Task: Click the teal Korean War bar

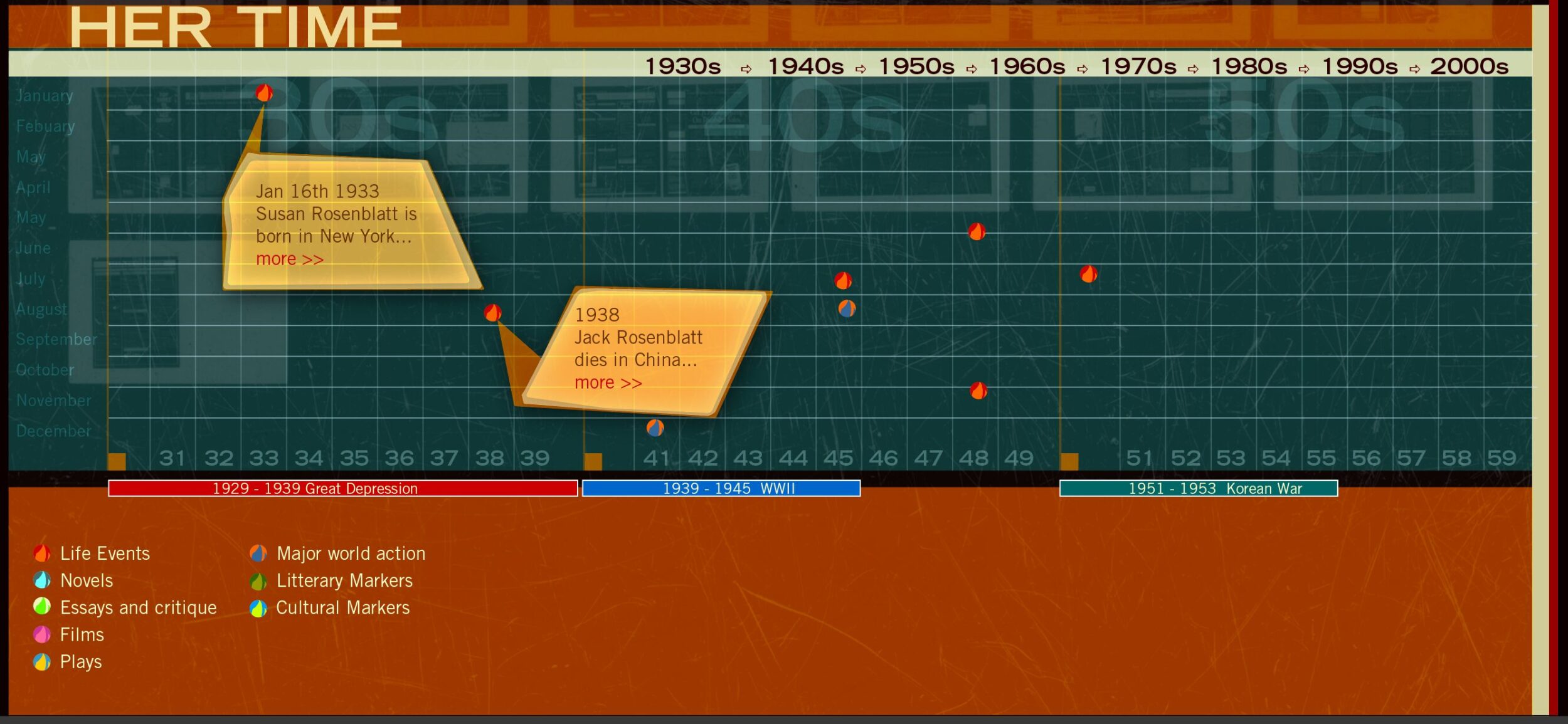Action: pyautogui.click(x=1199, y=488)
